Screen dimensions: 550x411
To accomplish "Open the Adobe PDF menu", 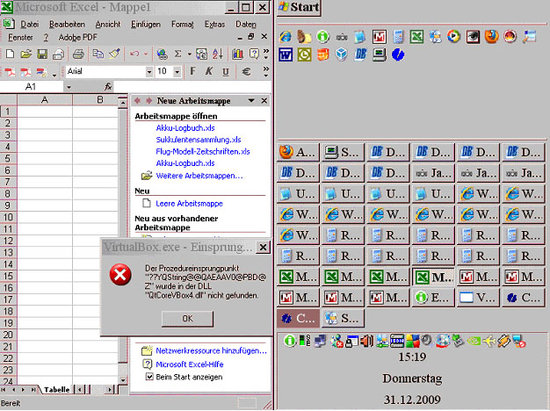I will point(78,38).
